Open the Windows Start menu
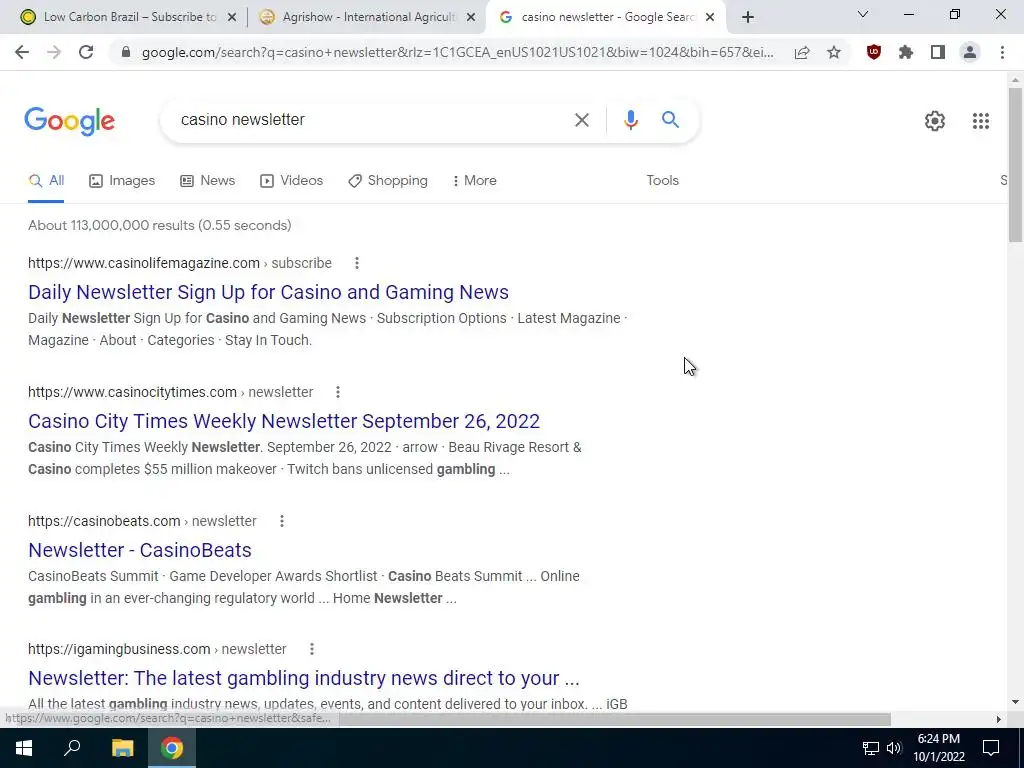Image resolution: width=1024 pixels, height=768 pixels. pyautogui.click(x=24, y=748)
